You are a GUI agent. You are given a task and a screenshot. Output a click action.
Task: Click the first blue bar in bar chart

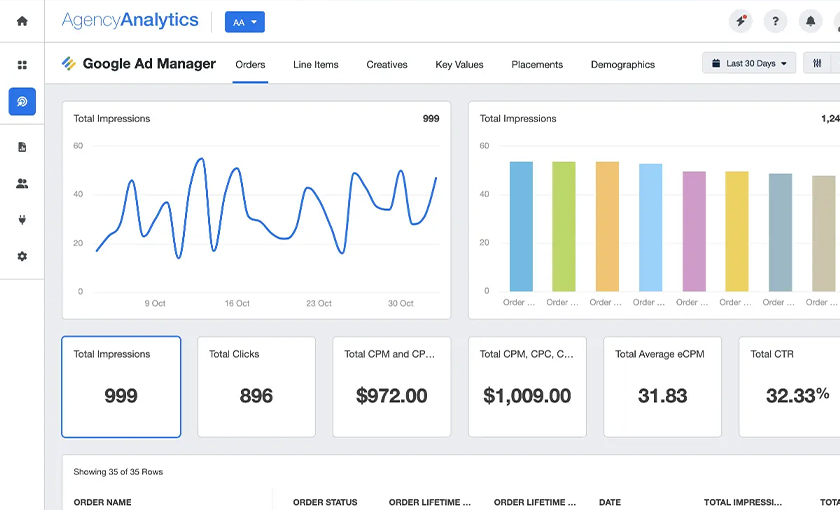point(521,226)
